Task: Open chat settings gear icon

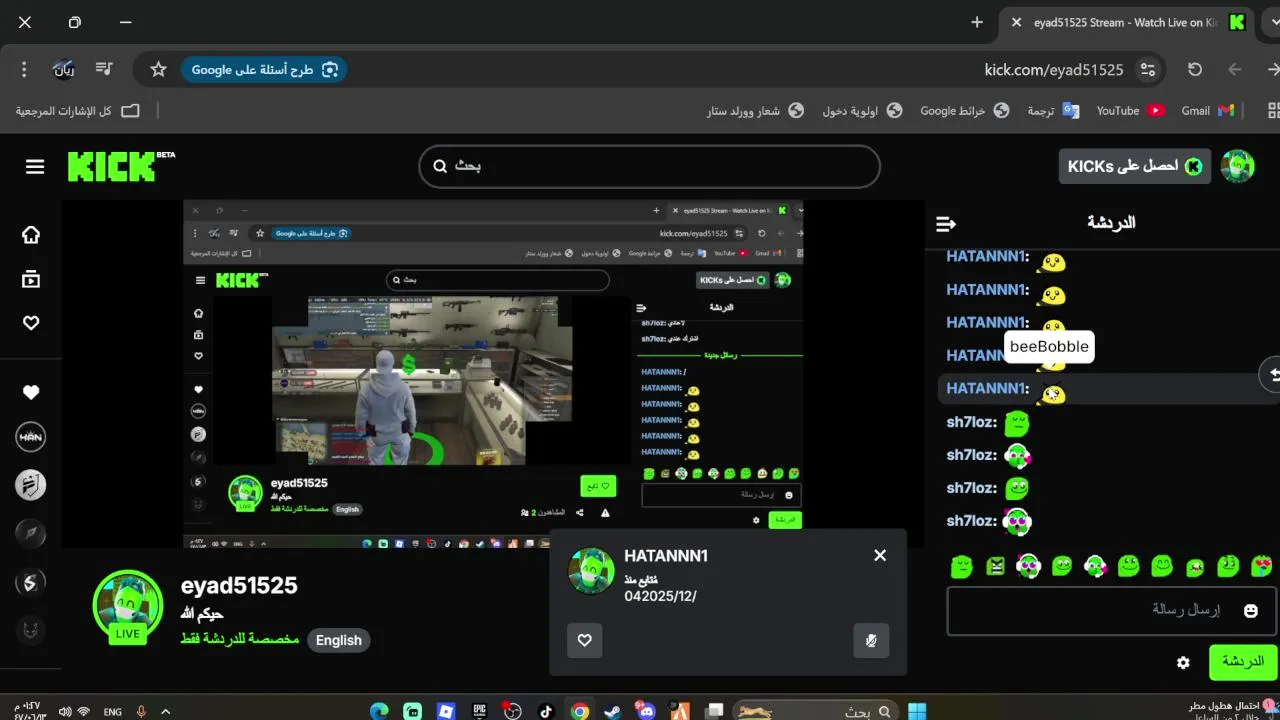Action: [1183, 662]
